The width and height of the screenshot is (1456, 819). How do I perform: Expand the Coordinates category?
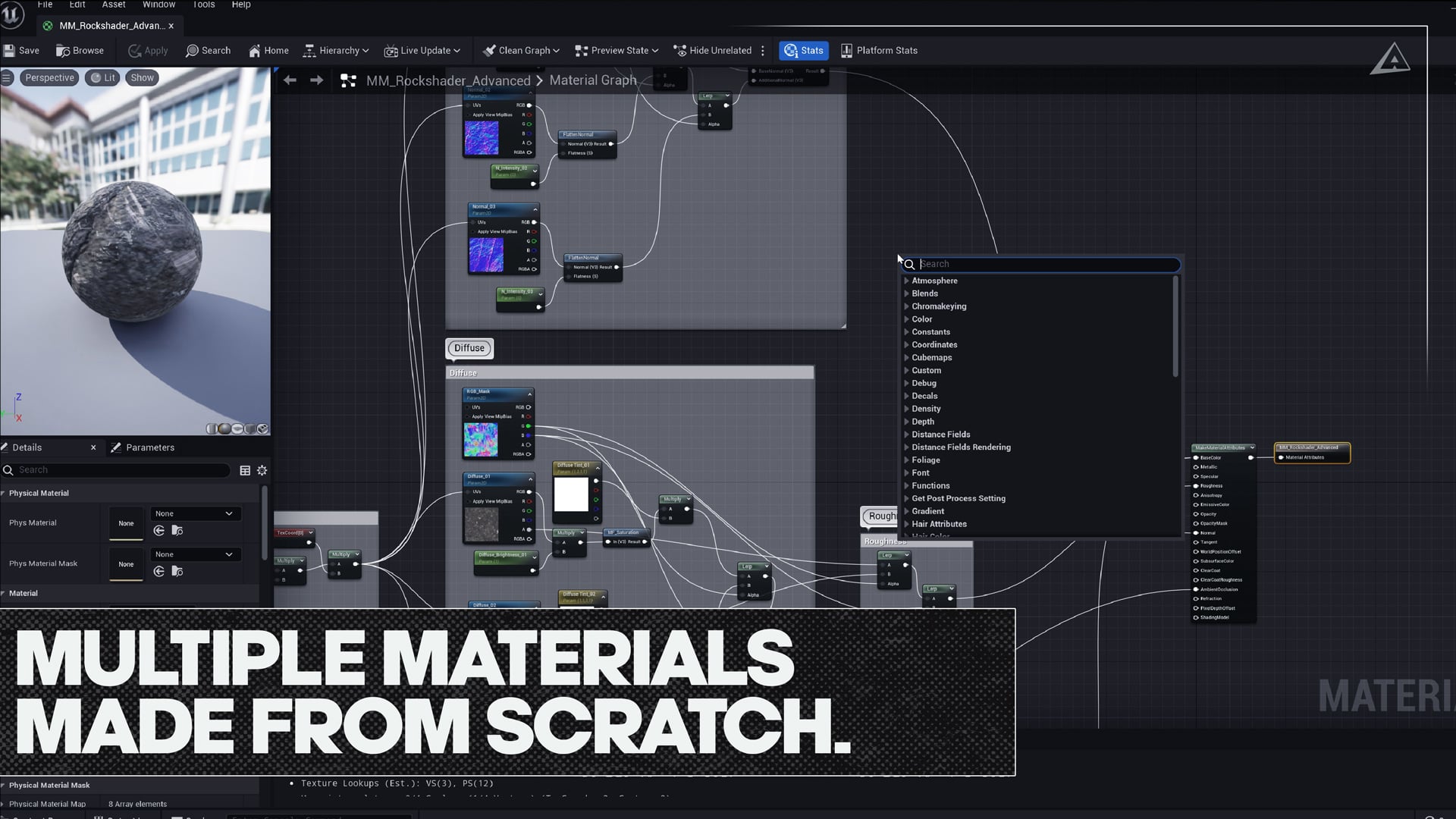[x=906, y=345]
